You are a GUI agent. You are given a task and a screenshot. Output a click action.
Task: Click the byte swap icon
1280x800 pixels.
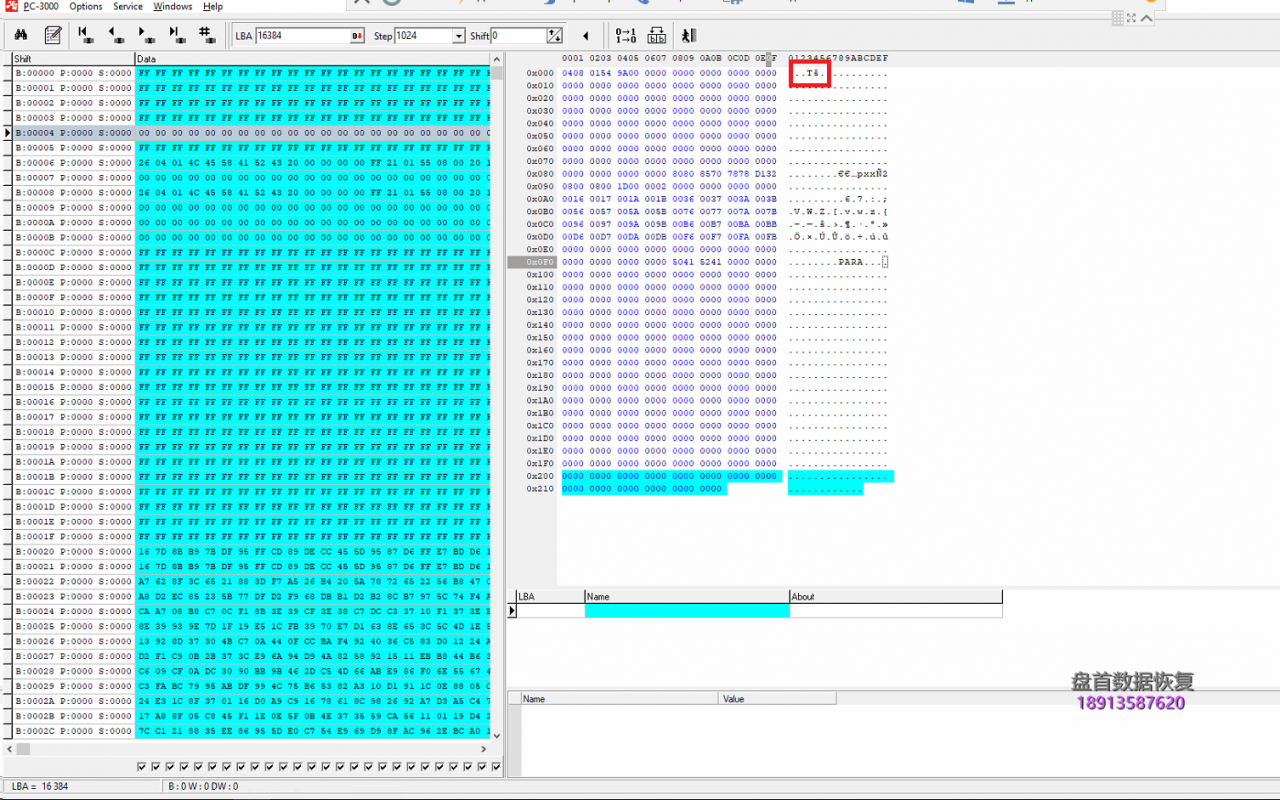pos(657,36)
